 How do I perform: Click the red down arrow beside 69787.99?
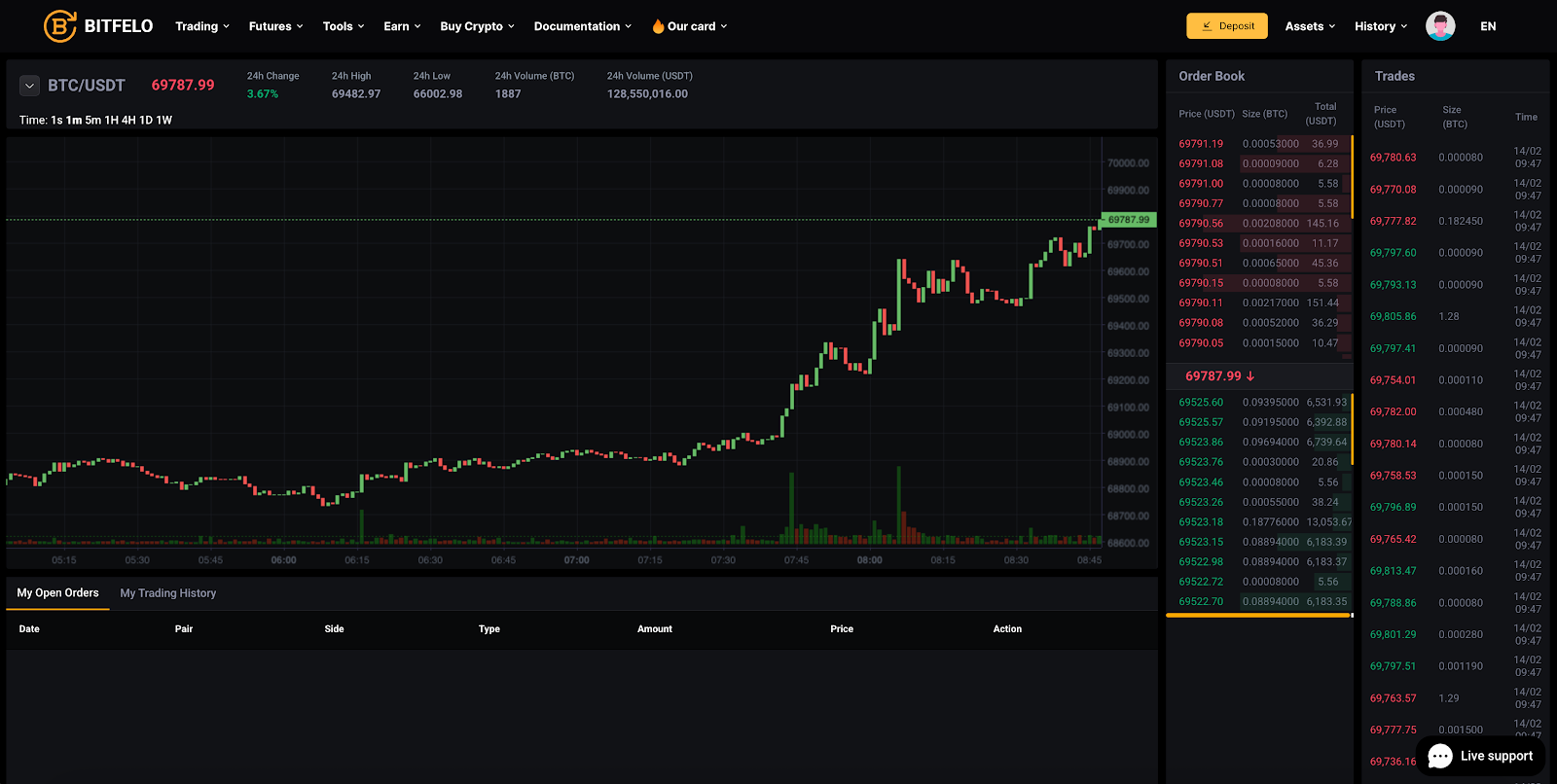[1250, 376]
